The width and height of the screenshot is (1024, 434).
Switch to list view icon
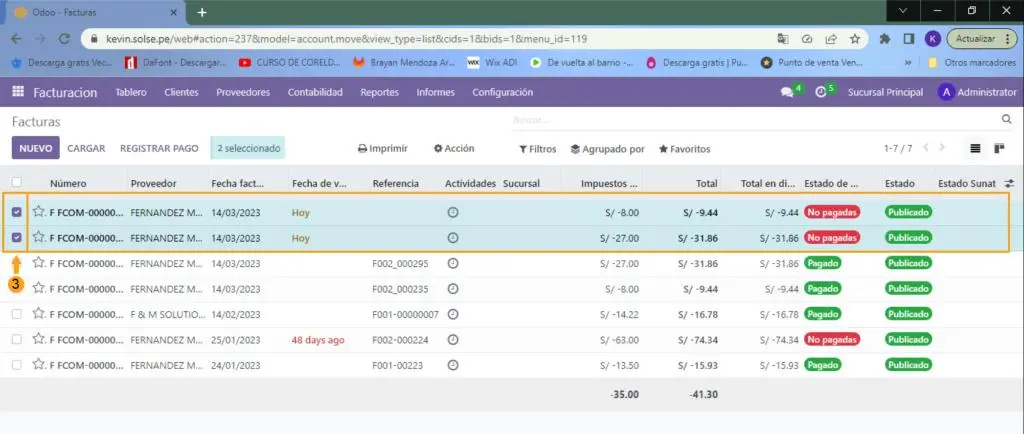[975, 148]
